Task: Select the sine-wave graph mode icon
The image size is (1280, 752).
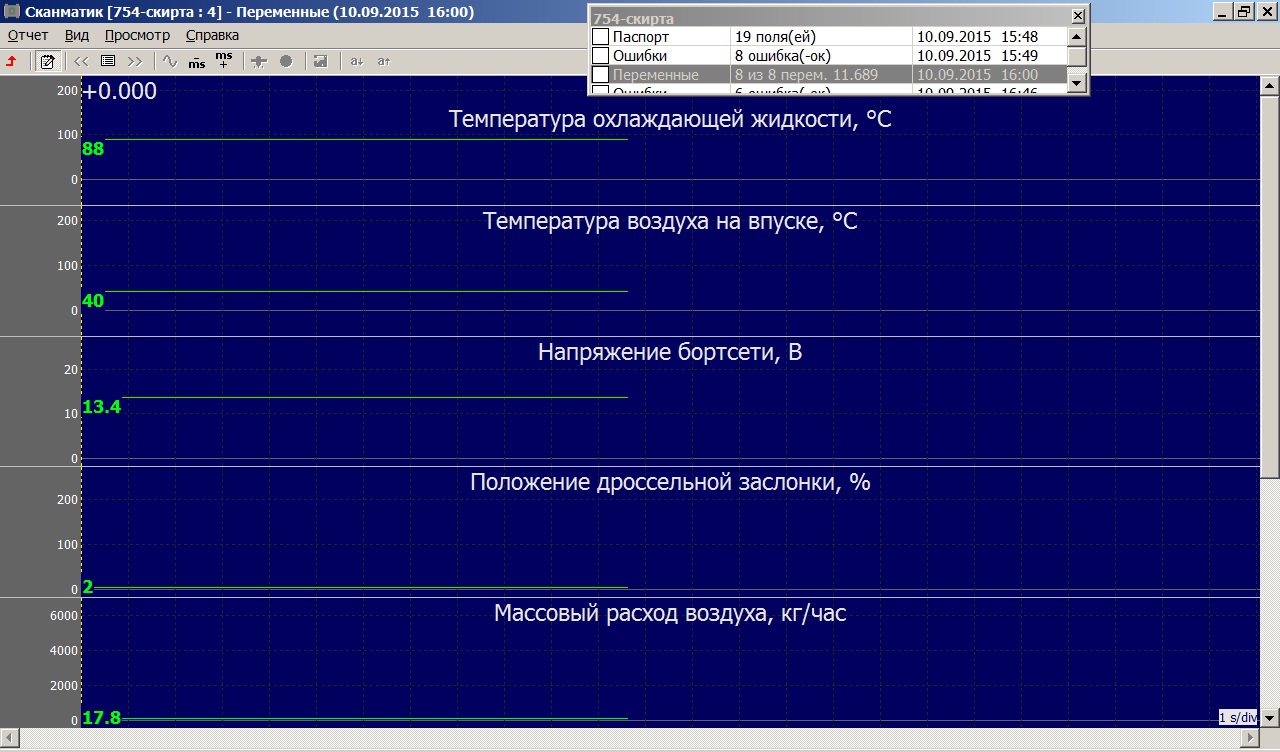Action: (x=170, y=61)
